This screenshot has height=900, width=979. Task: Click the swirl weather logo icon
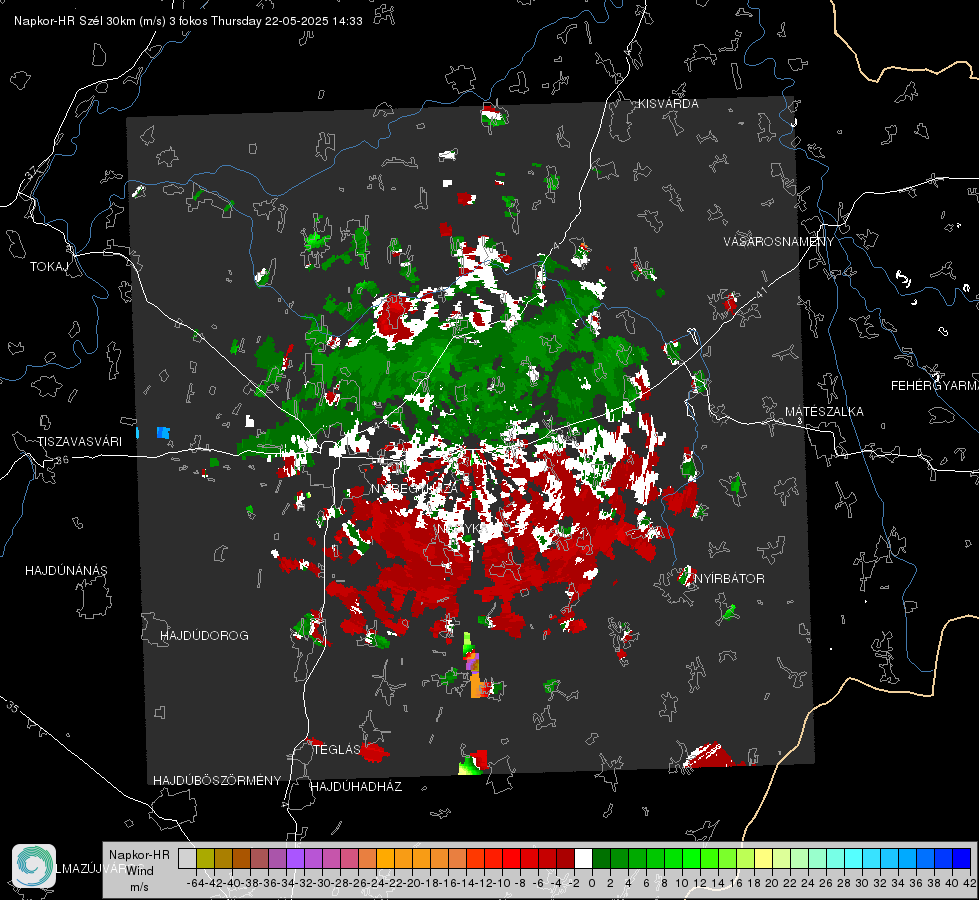click(x=34, y=866)
